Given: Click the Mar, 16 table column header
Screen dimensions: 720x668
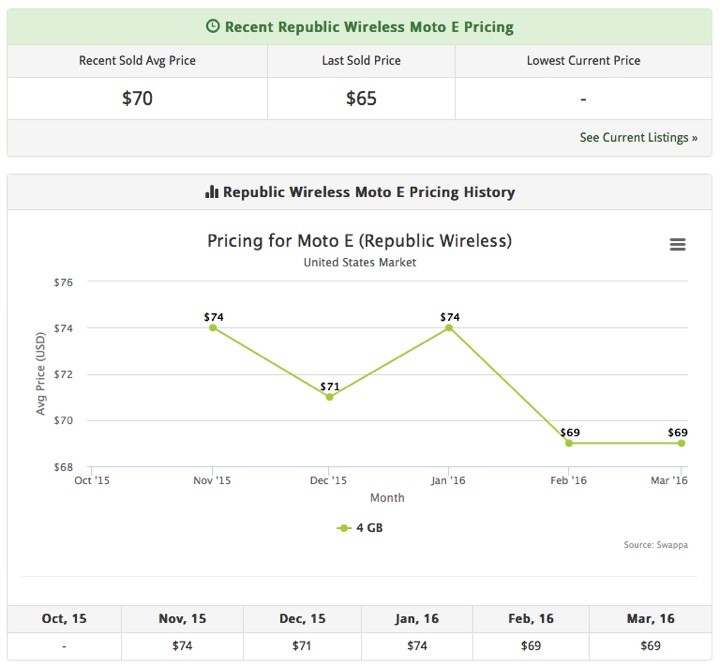Looking at the screenshot, I should [x=651, y=619].
